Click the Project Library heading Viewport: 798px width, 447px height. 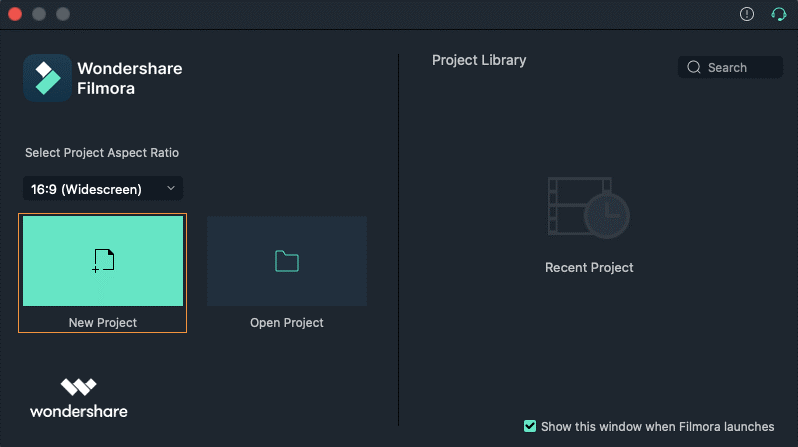(x=479, y=60)
